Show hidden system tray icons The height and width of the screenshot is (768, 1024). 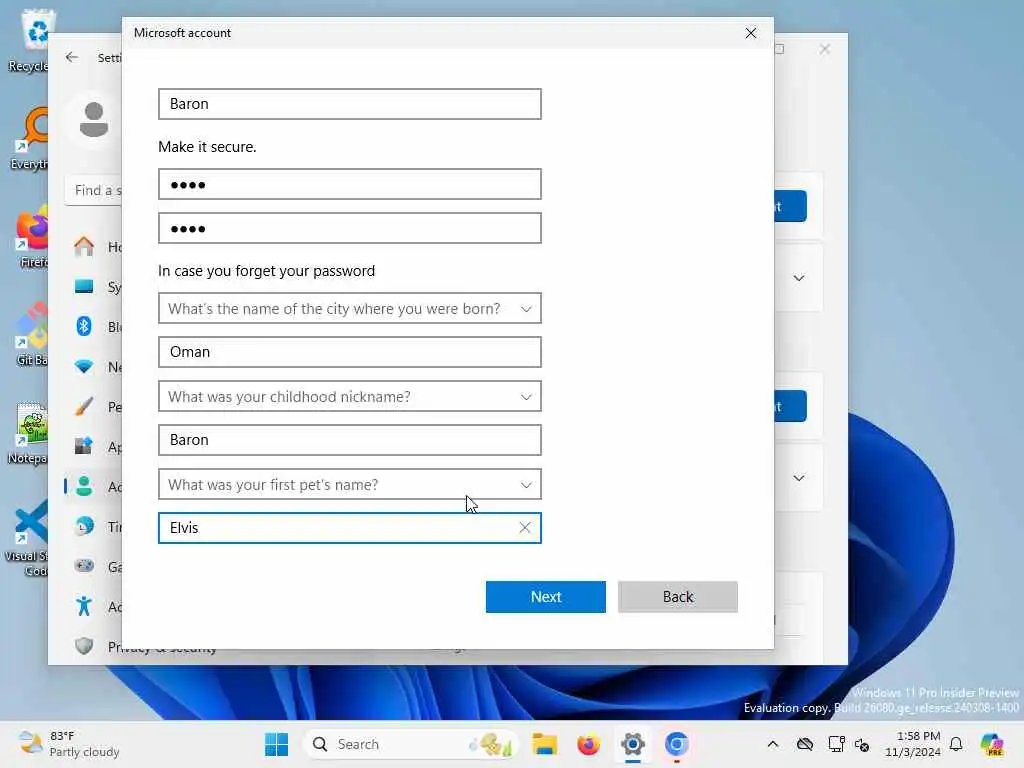(x=773, y=744)
